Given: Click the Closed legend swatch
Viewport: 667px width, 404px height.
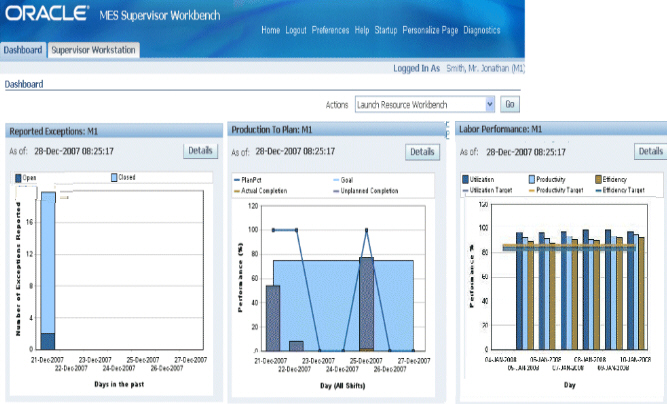Looking at the screenshot, I should tap(114, 177).
